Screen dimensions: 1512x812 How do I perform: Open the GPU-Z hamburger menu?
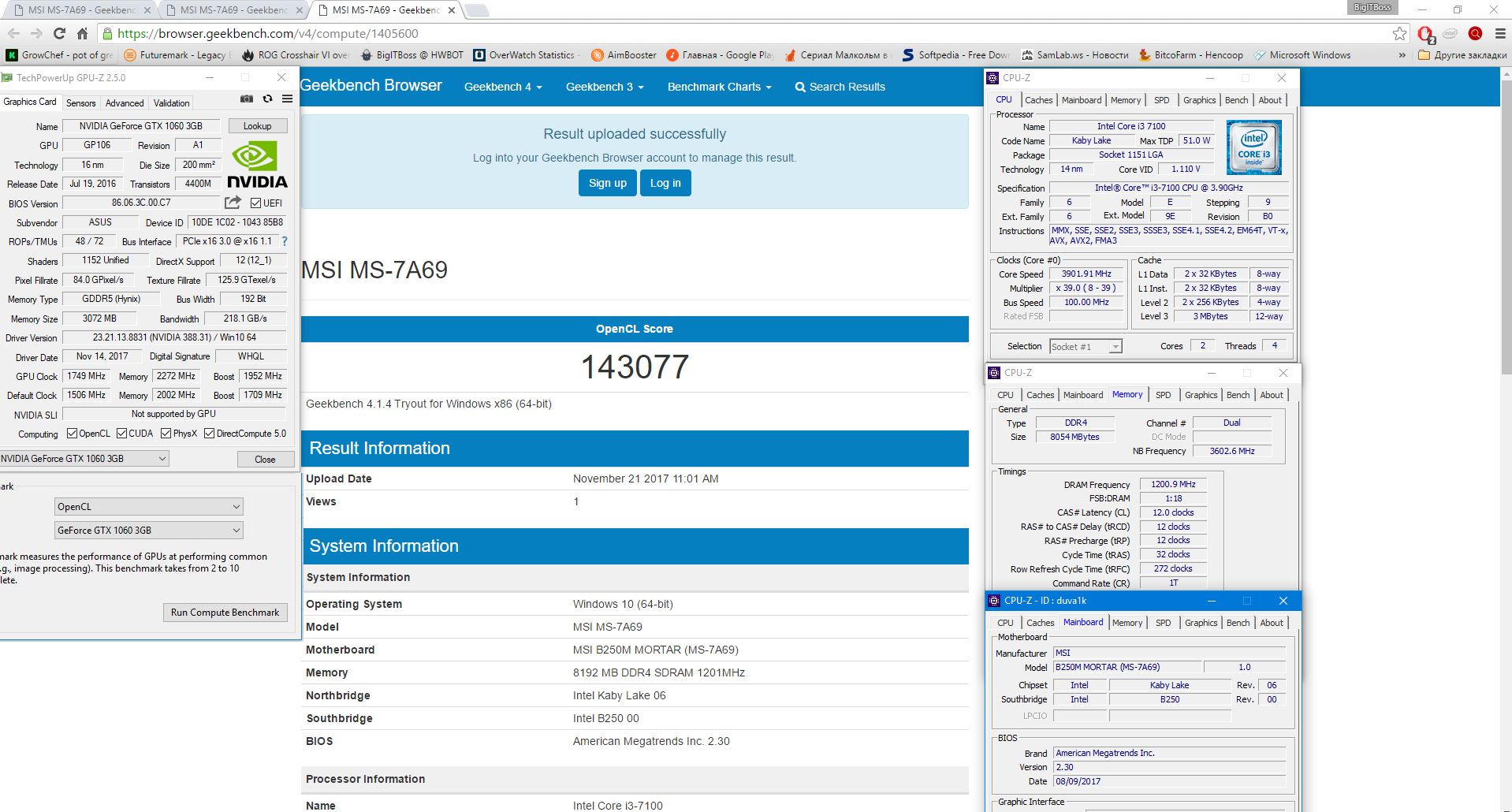[x=287, y=99]
